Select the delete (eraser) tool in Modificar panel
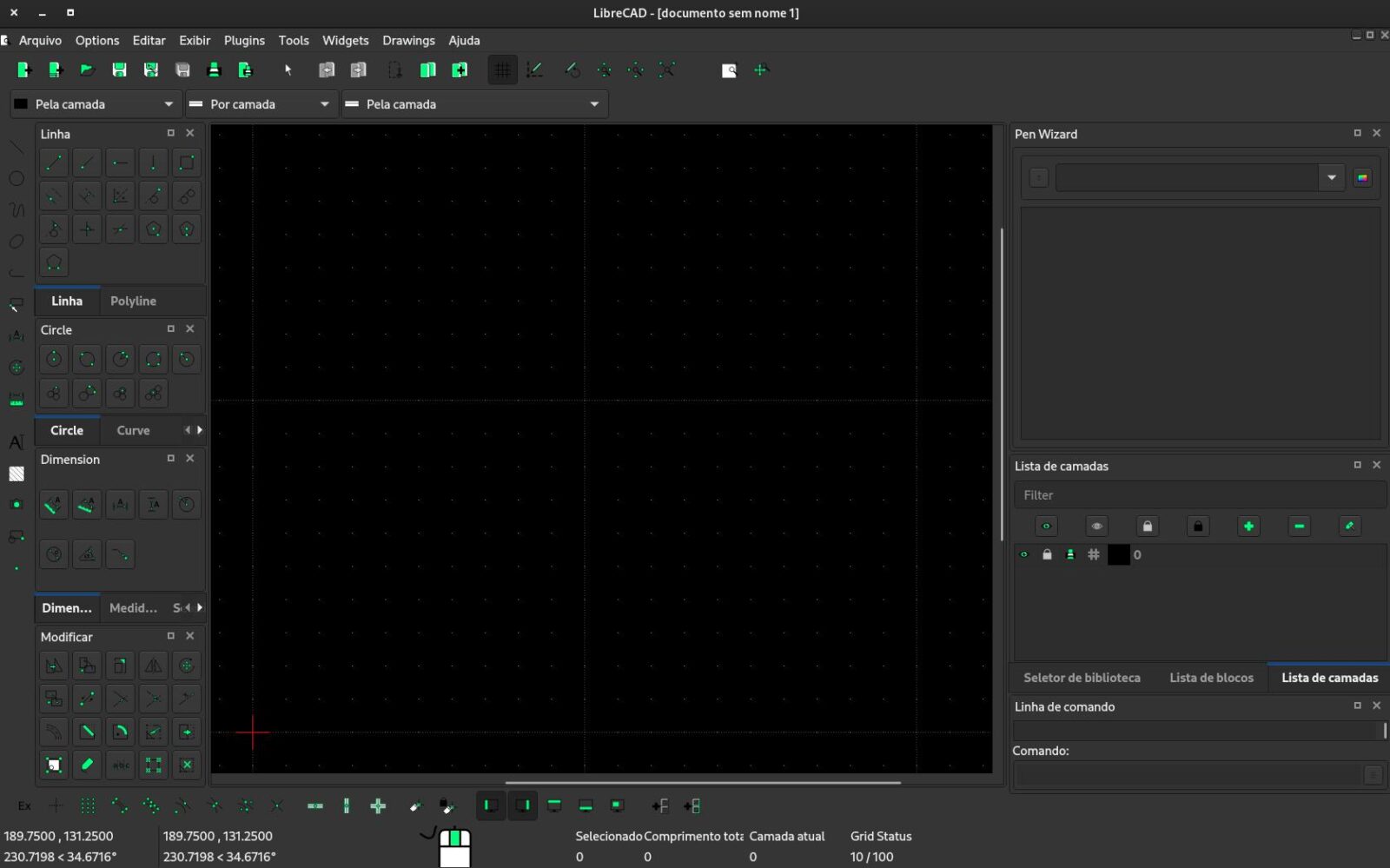 tap(87, 765)
